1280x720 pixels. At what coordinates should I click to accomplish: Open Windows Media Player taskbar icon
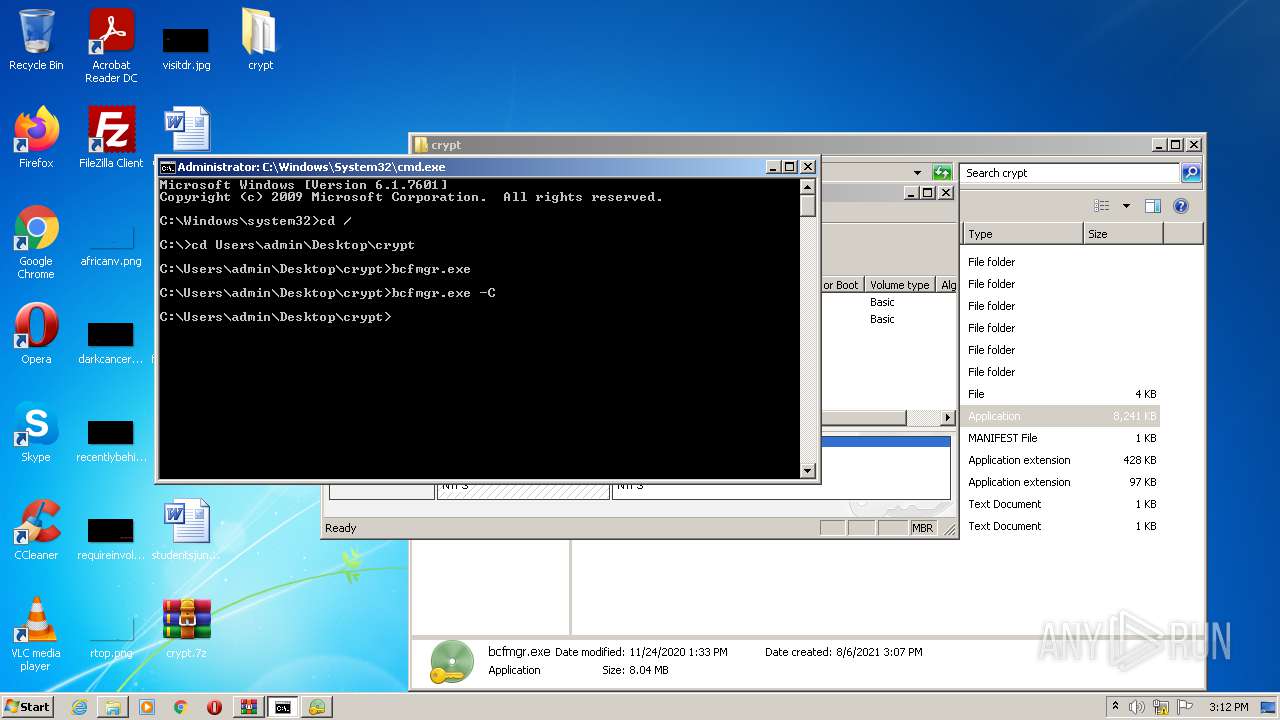[x=147, y=707]
